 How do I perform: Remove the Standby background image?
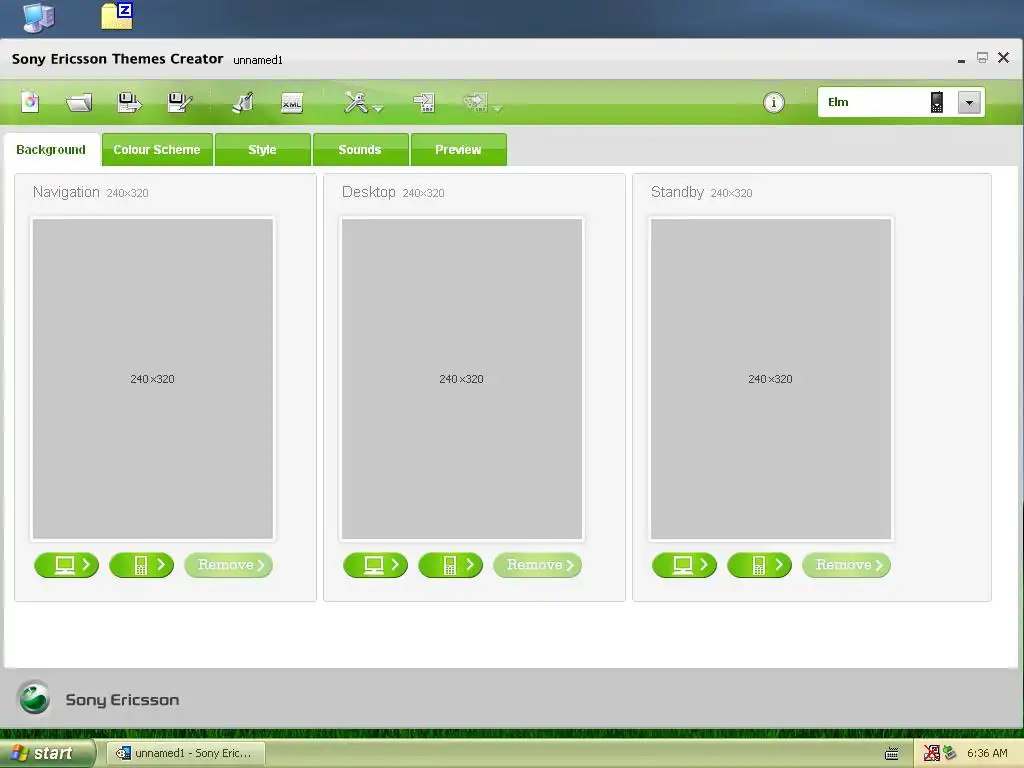click(846, 565)
